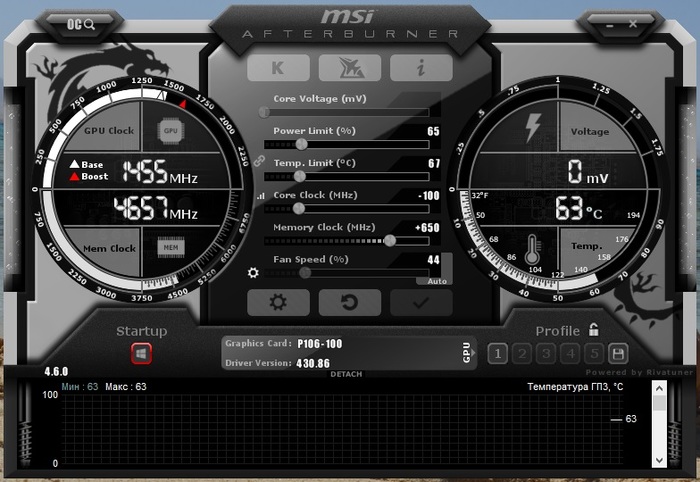Screen dimensions: 700x482
Task: Click the 63 °C temperature reading
Action: click(579, 208)
